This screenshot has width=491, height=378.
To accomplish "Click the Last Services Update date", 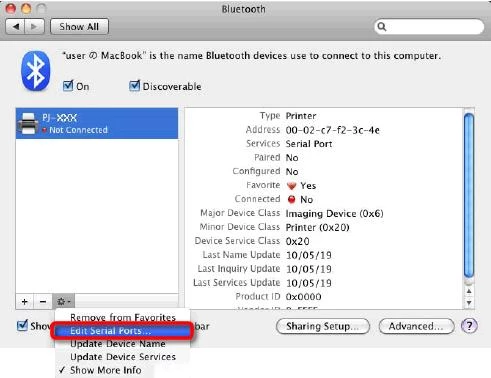I will click(309, 283).
